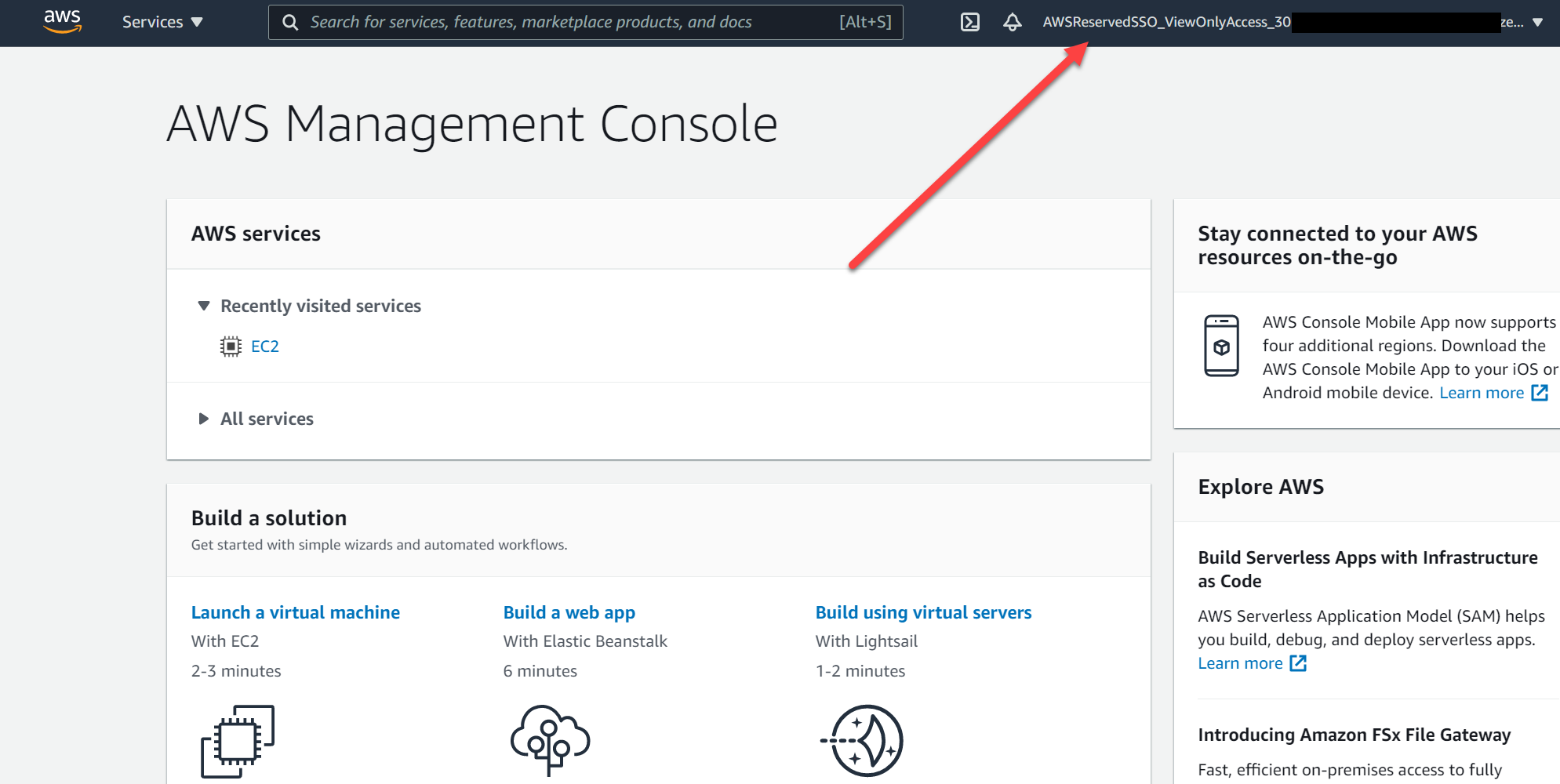Click the virtual machine illustration icon
Image resolution: width=1560 pixels, height=784 pixels.
[238, 741]
